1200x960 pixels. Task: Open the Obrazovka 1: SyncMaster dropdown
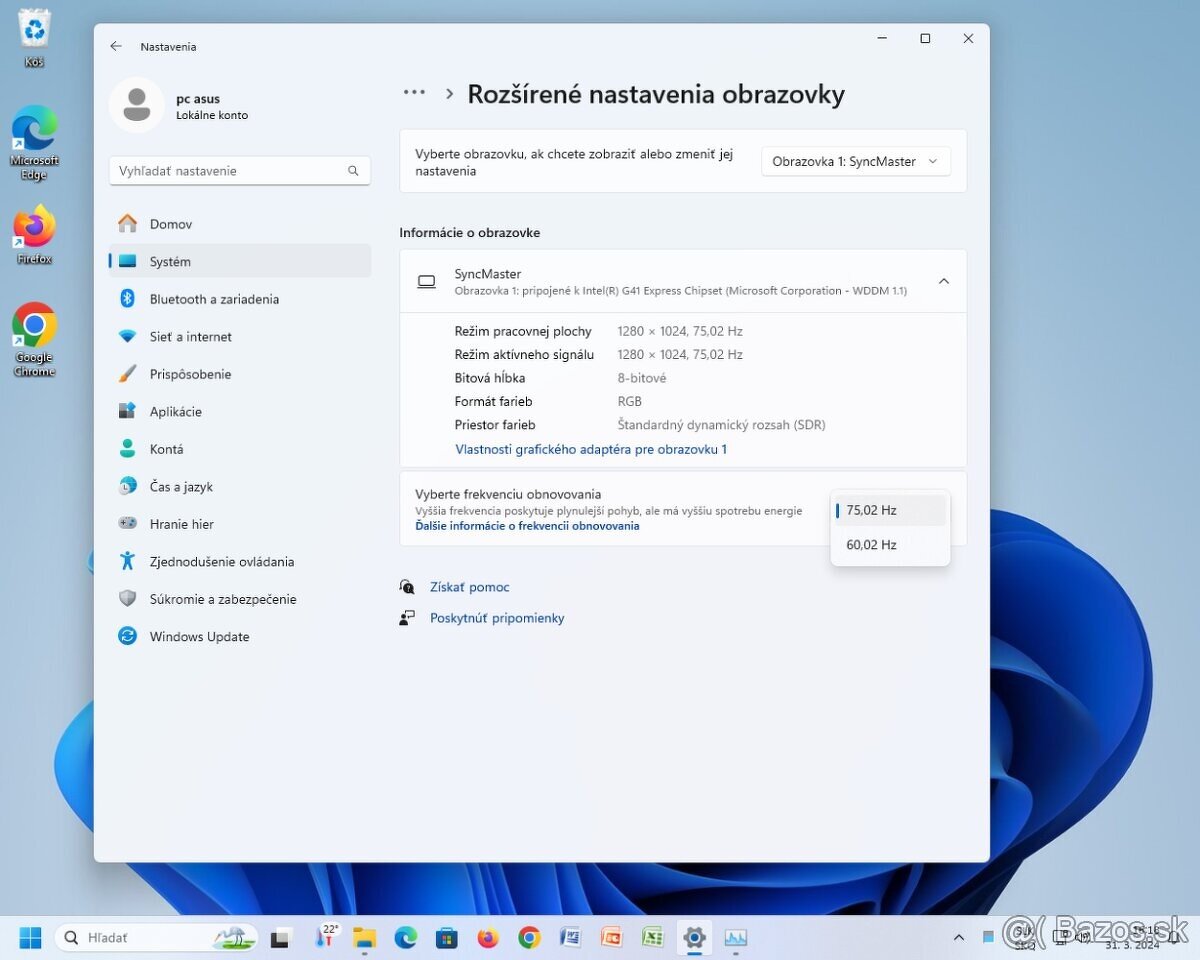click(x=855, y=161)
